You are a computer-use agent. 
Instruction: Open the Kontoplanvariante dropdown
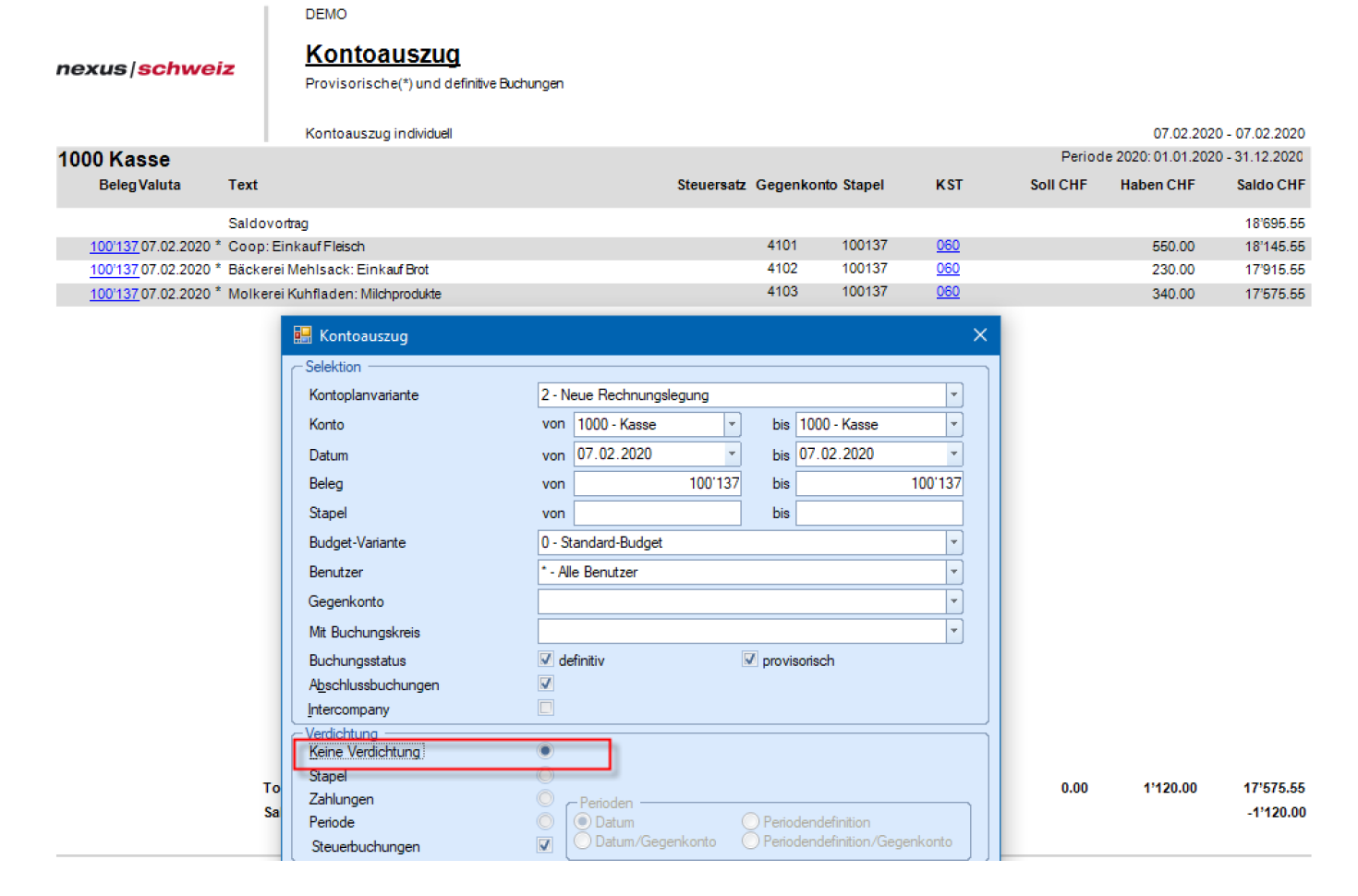[953, 395]
